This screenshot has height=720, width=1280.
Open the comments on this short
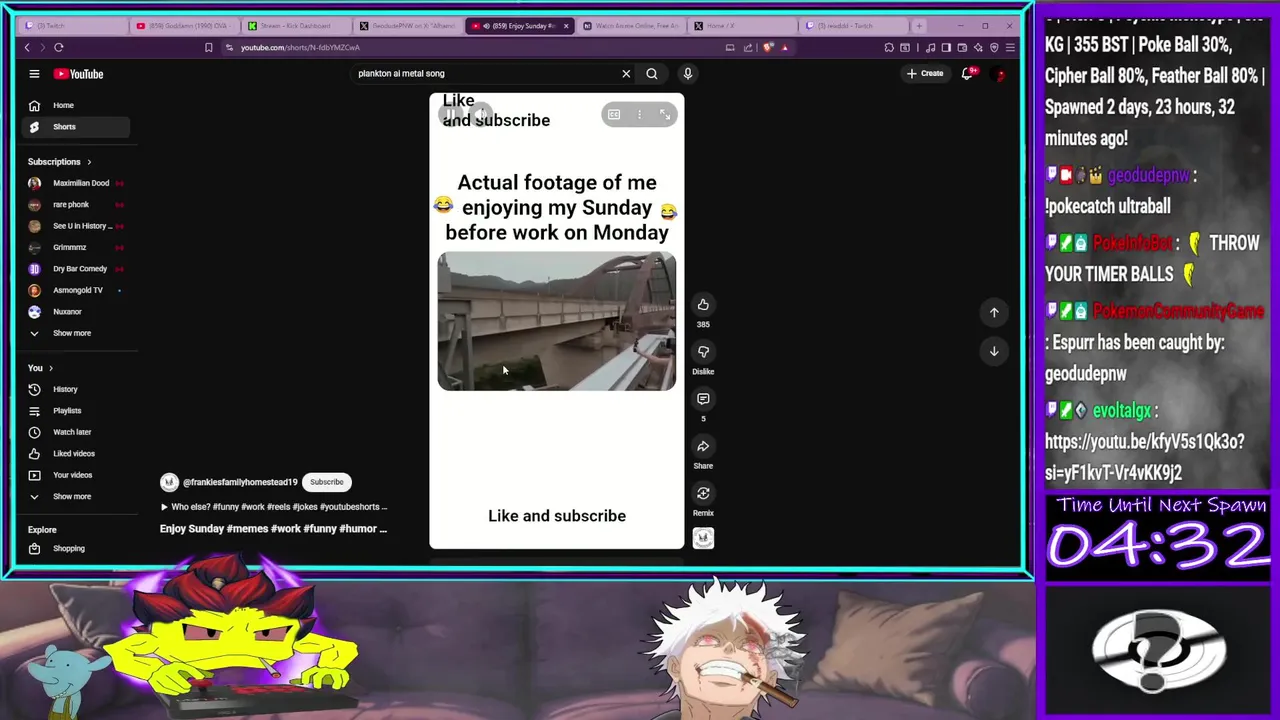703,399
